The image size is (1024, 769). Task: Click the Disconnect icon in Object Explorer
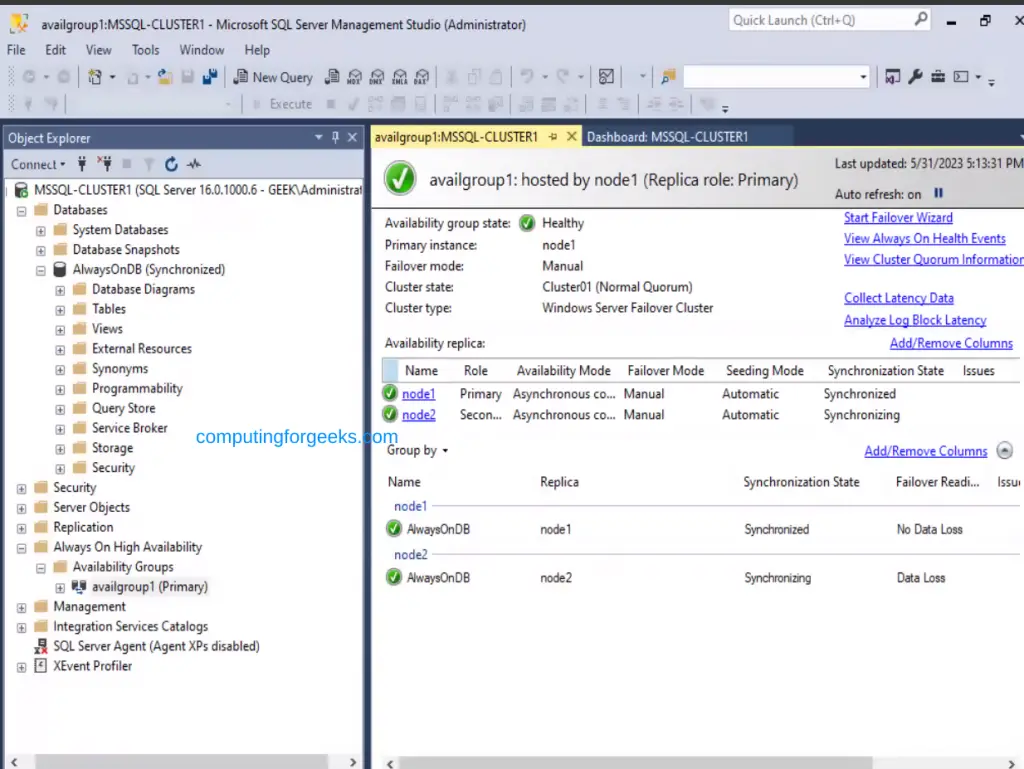coord(104,164)
